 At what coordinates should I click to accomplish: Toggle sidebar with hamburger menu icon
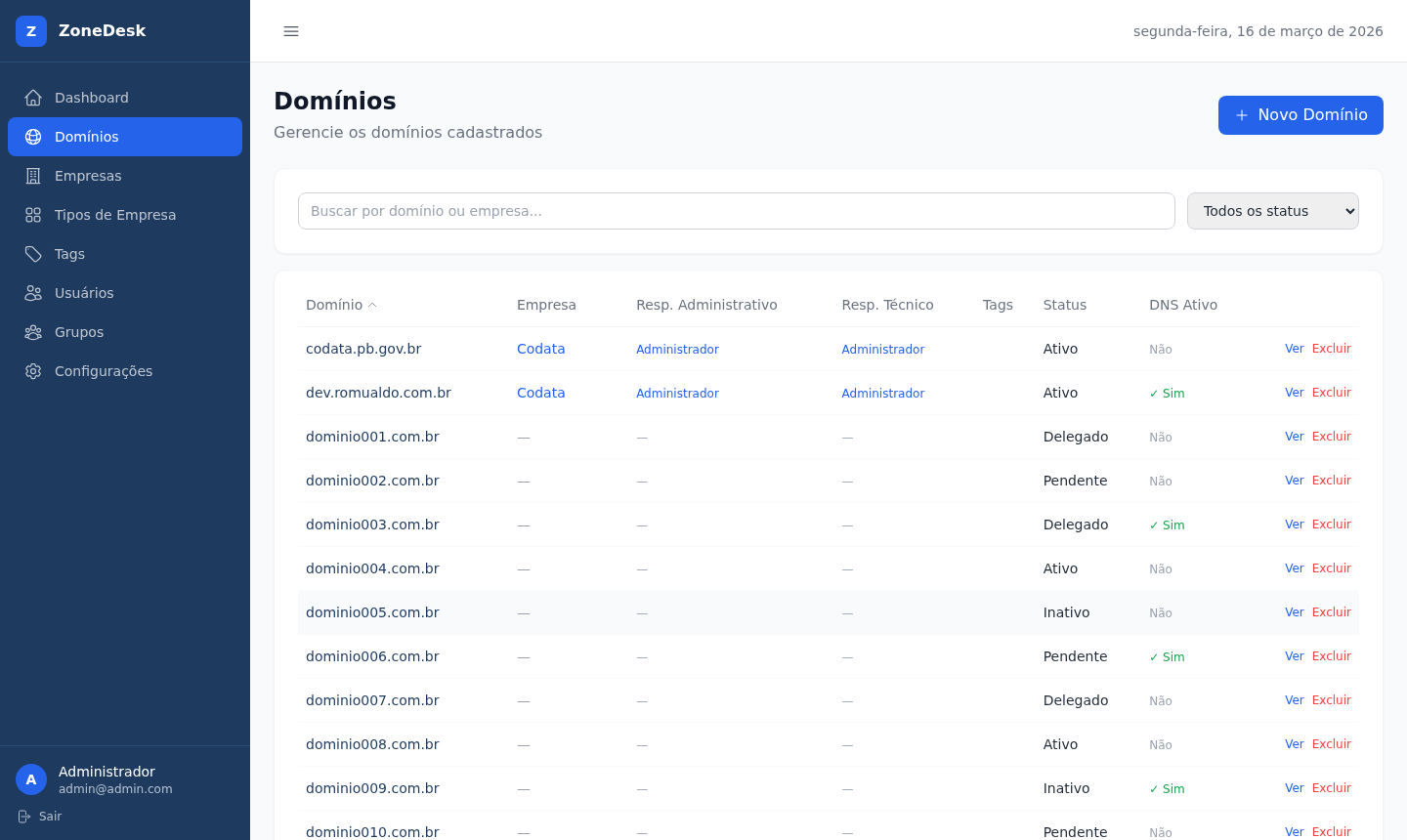coord(291,31)
